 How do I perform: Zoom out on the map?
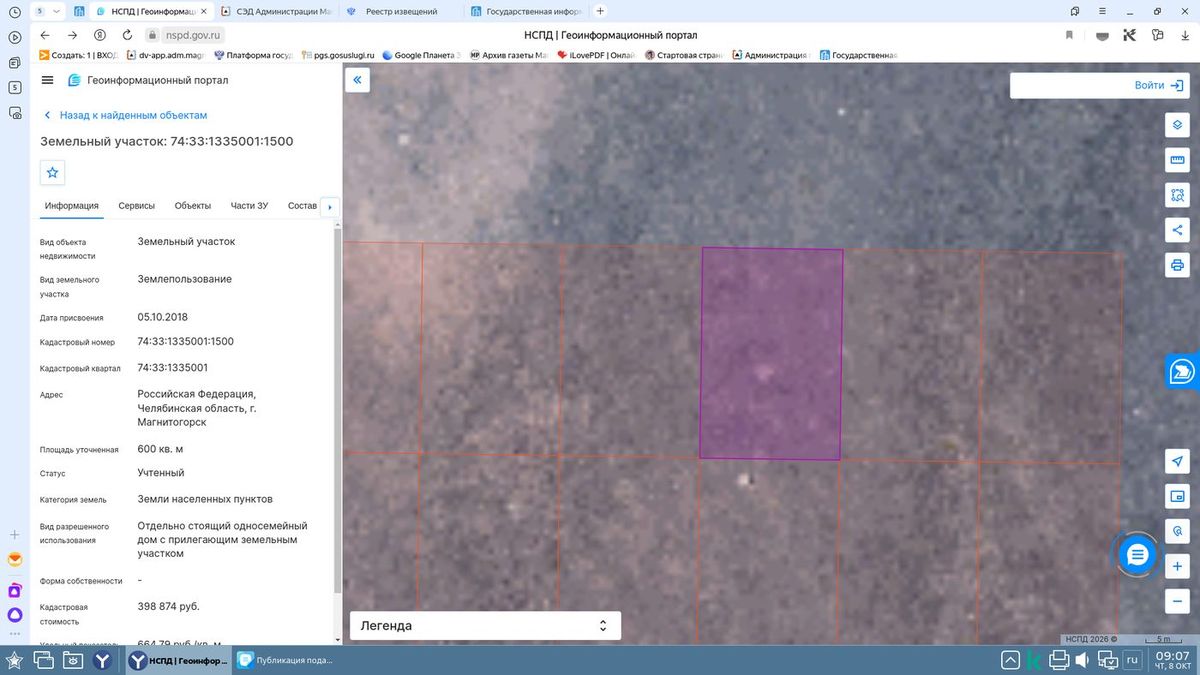1177,602
